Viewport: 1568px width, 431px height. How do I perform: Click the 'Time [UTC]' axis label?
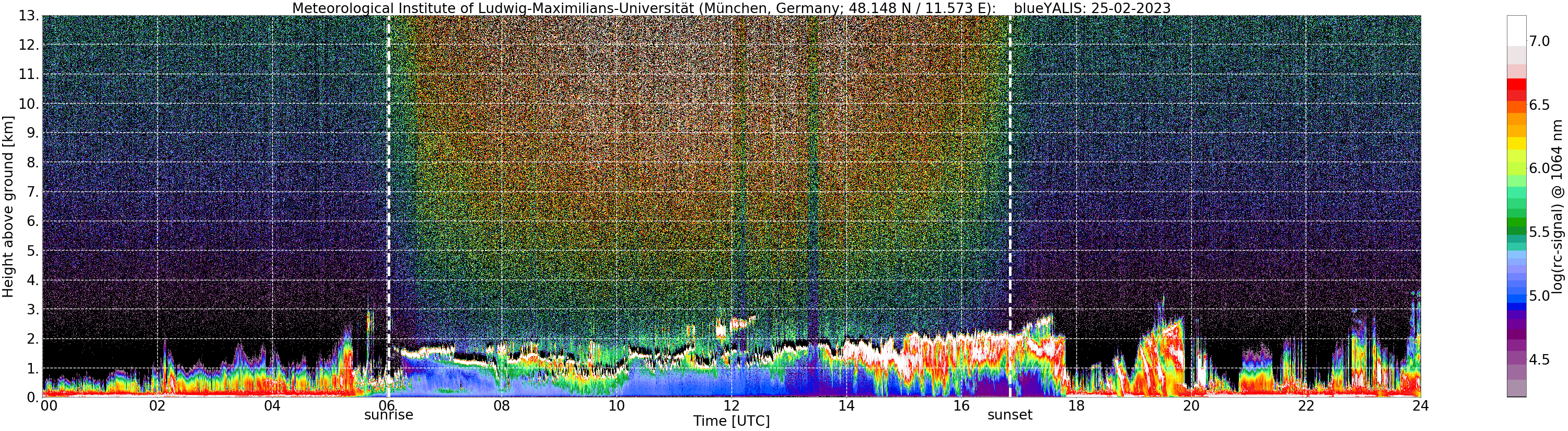(731, 421)
